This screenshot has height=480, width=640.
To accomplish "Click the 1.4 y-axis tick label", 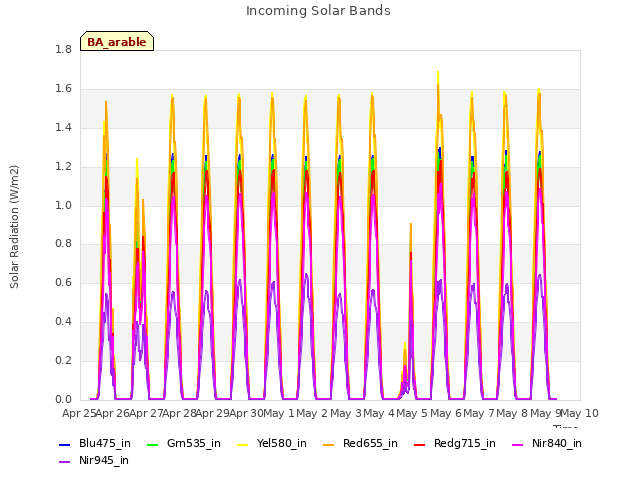I will coord(63,127).
